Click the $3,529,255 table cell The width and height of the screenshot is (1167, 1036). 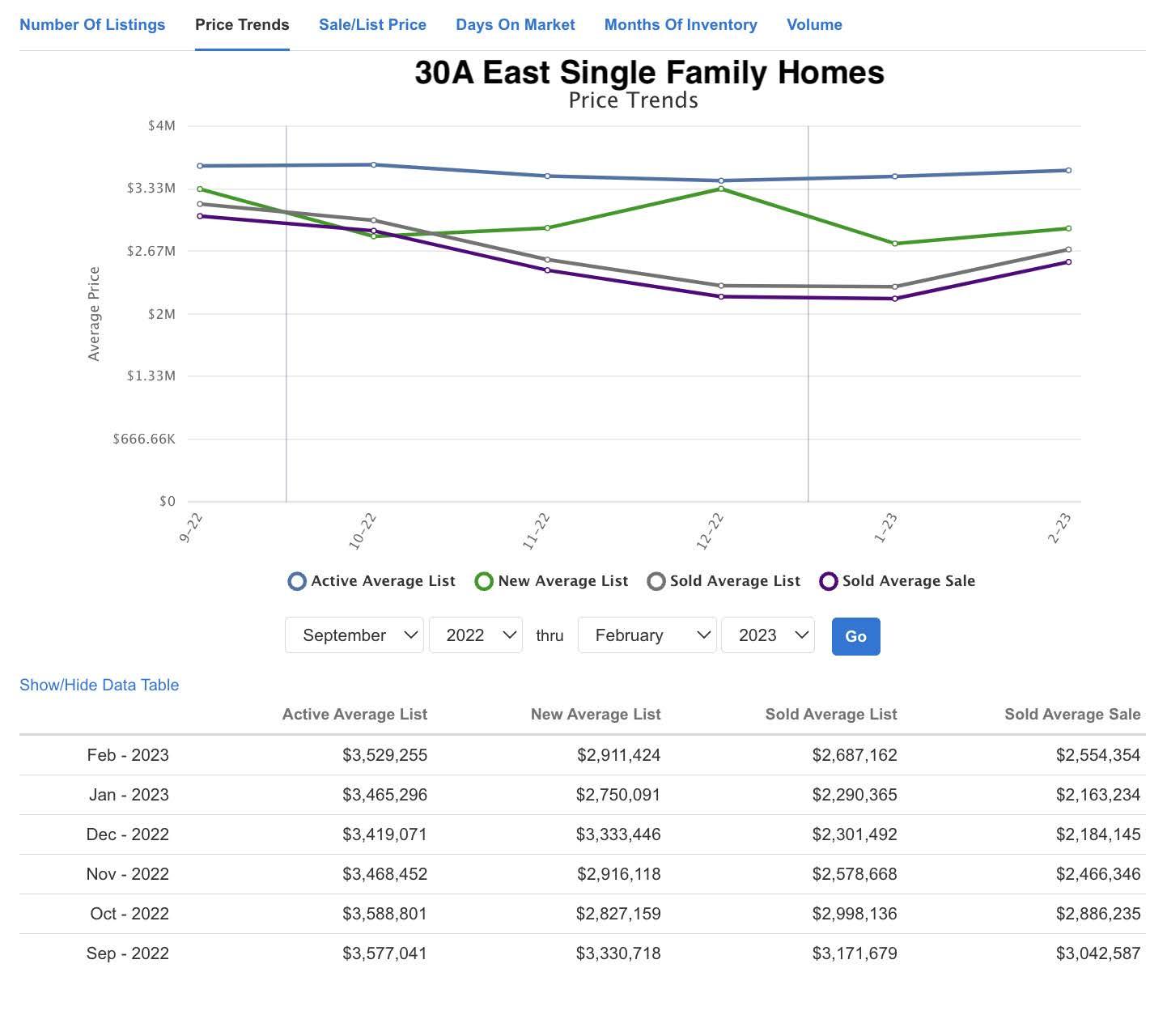pos(384,755)
